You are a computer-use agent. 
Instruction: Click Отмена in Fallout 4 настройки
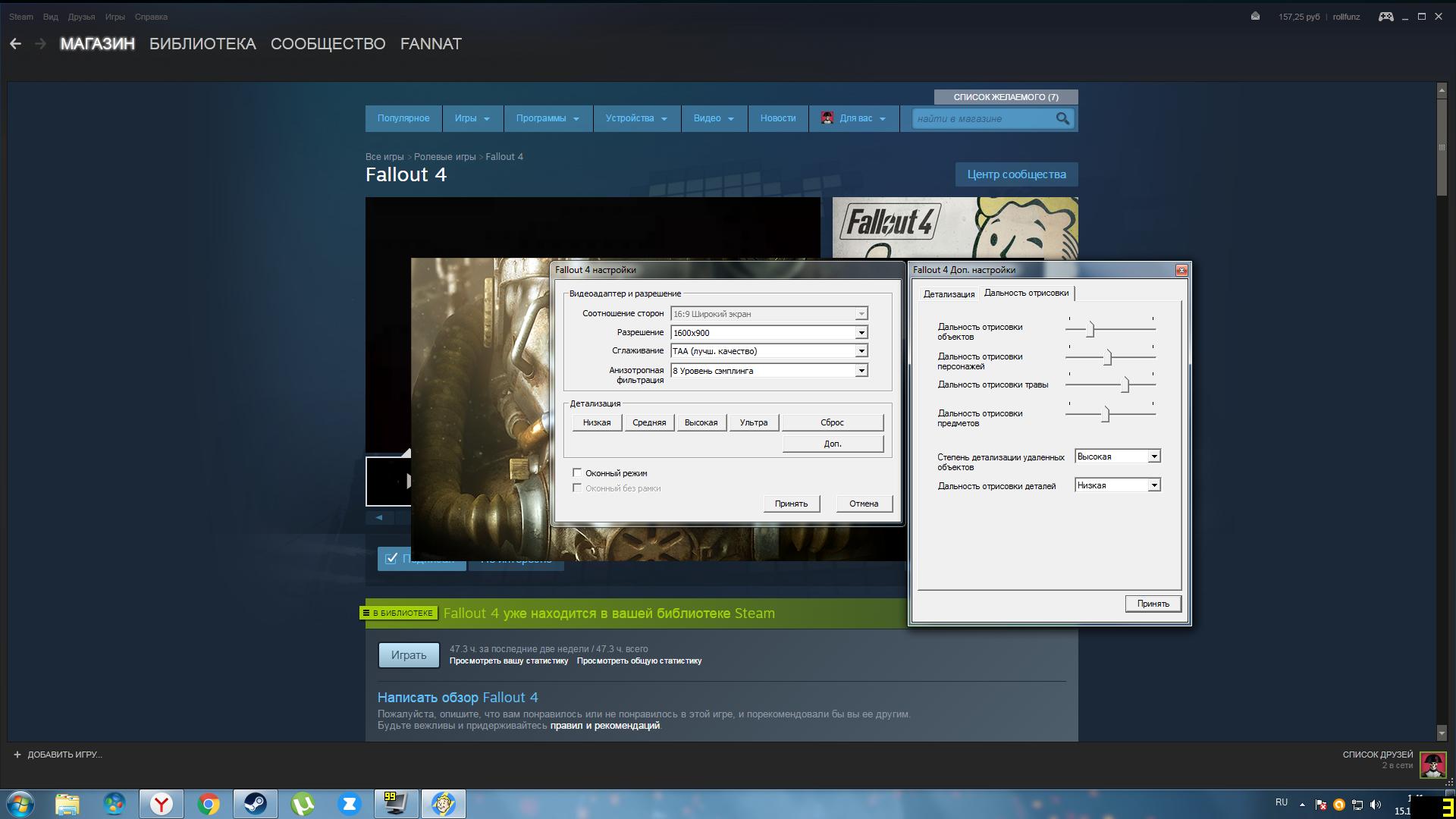click(x=864, y=504)
